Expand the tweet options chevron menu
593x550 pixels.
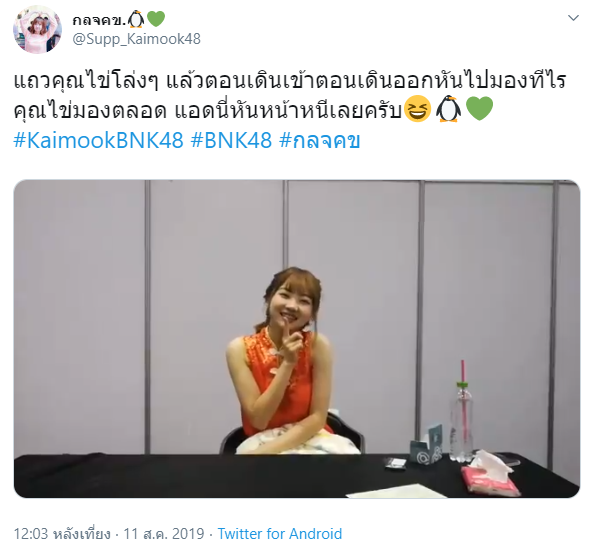pyautogui.click(x=573, y=18)
